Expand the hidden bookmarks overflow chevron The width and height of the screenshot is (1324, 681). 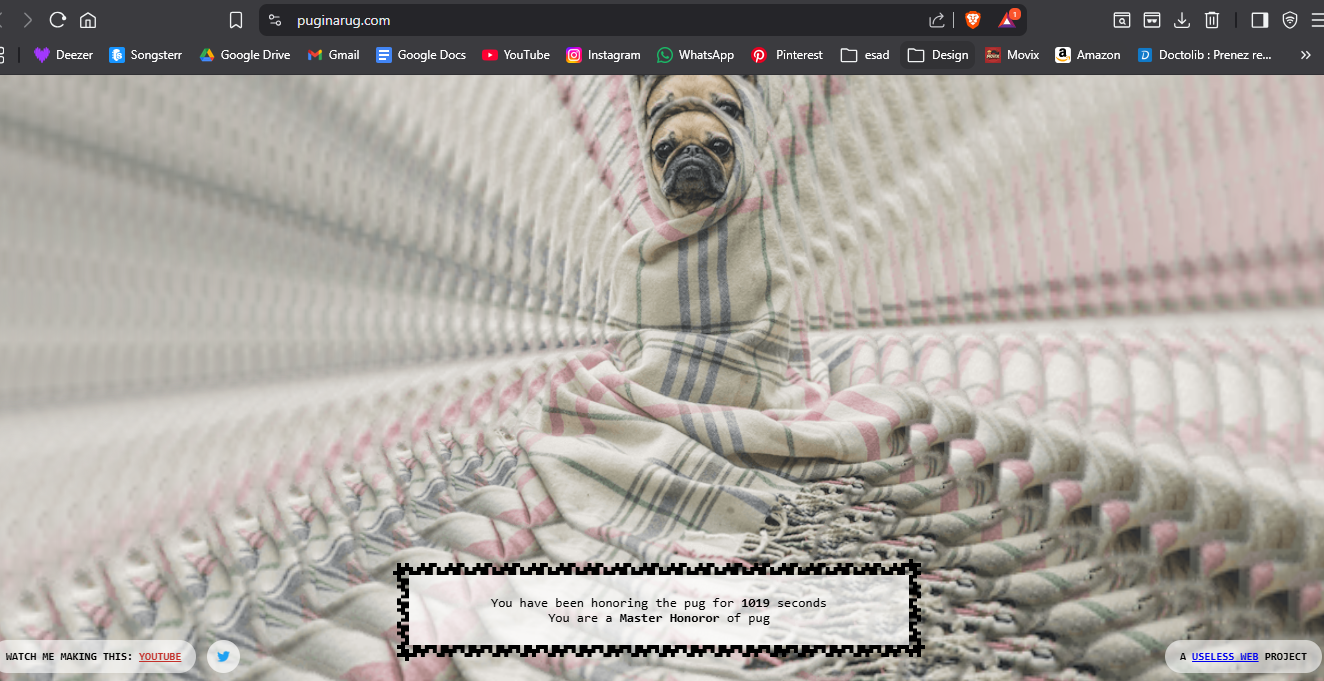1305,55
